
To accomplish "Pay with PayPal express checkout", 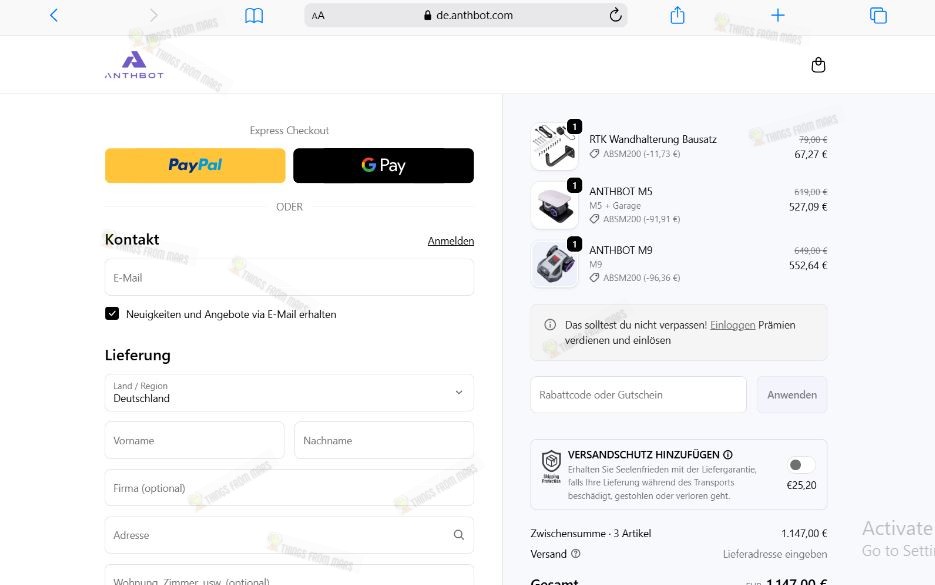I will point(195,165).
